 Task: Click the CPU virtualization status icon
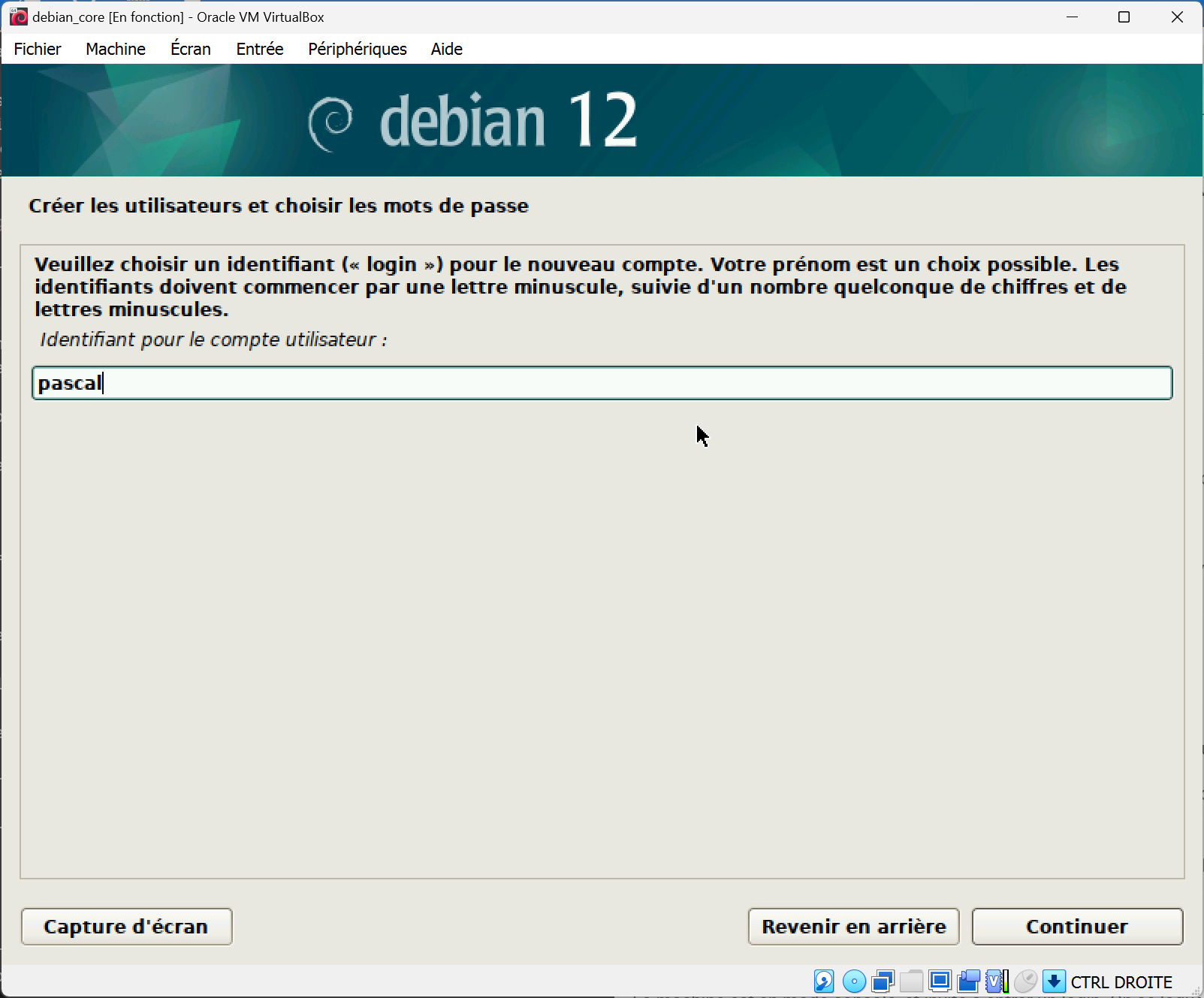point(997,981)
